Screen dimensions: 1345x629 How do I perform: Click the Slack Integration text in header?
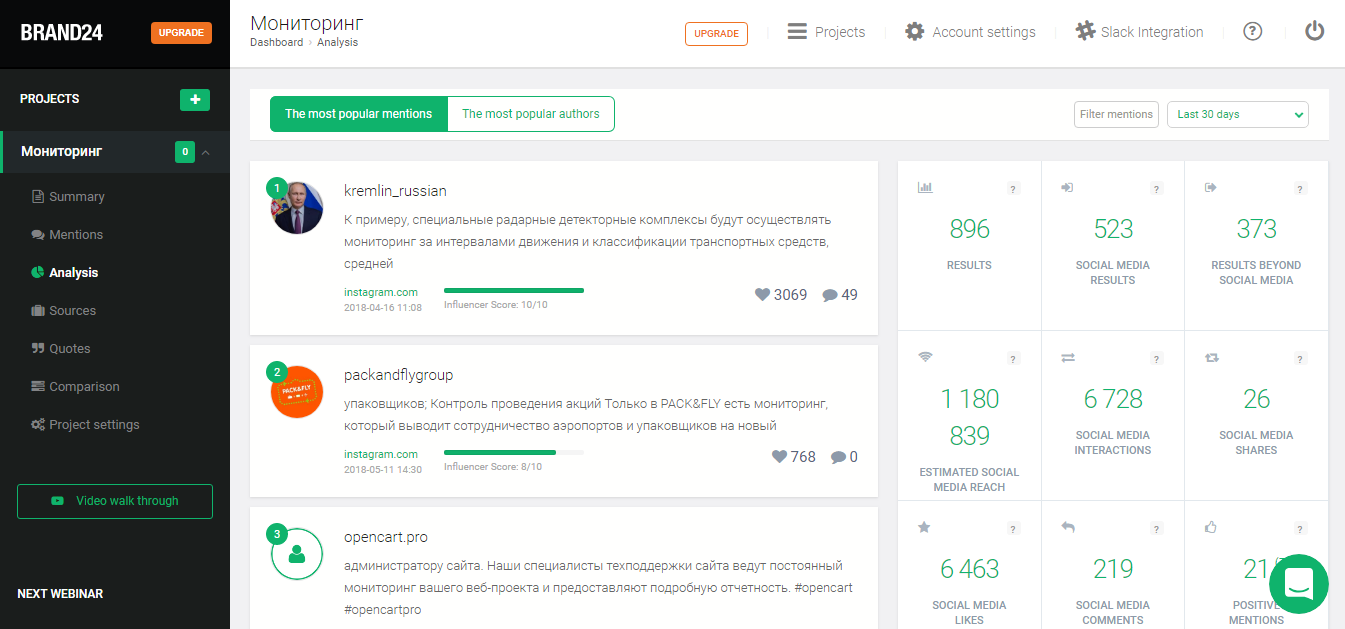pos(1152,32)
